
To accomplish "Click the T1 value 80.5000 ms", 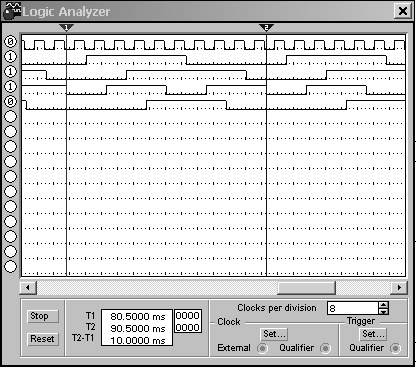I will point(138,316).
